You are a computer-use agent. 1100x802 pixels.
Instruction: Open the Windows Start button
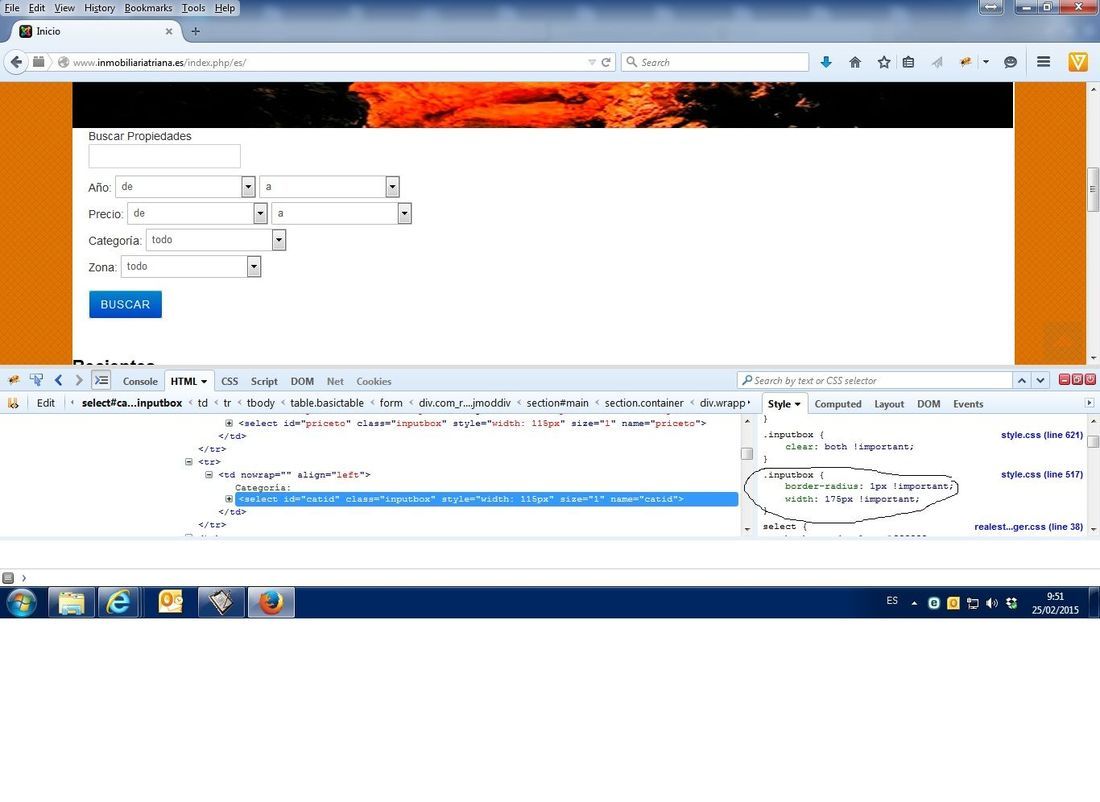coord(21,602)
